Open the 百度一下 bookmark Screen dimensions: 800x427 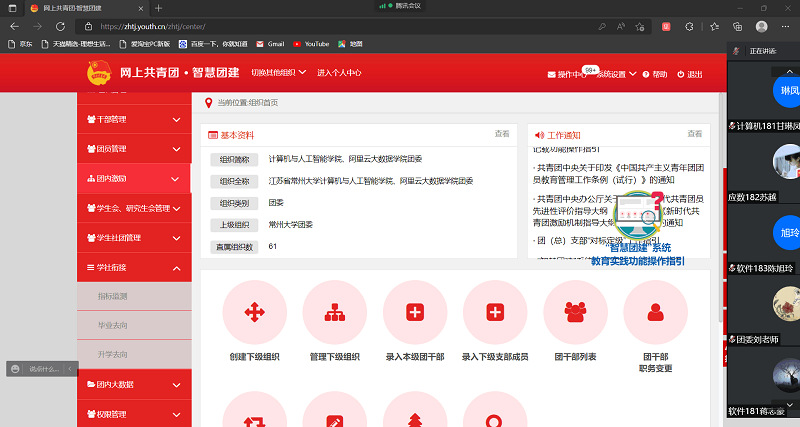click(213, 44)
